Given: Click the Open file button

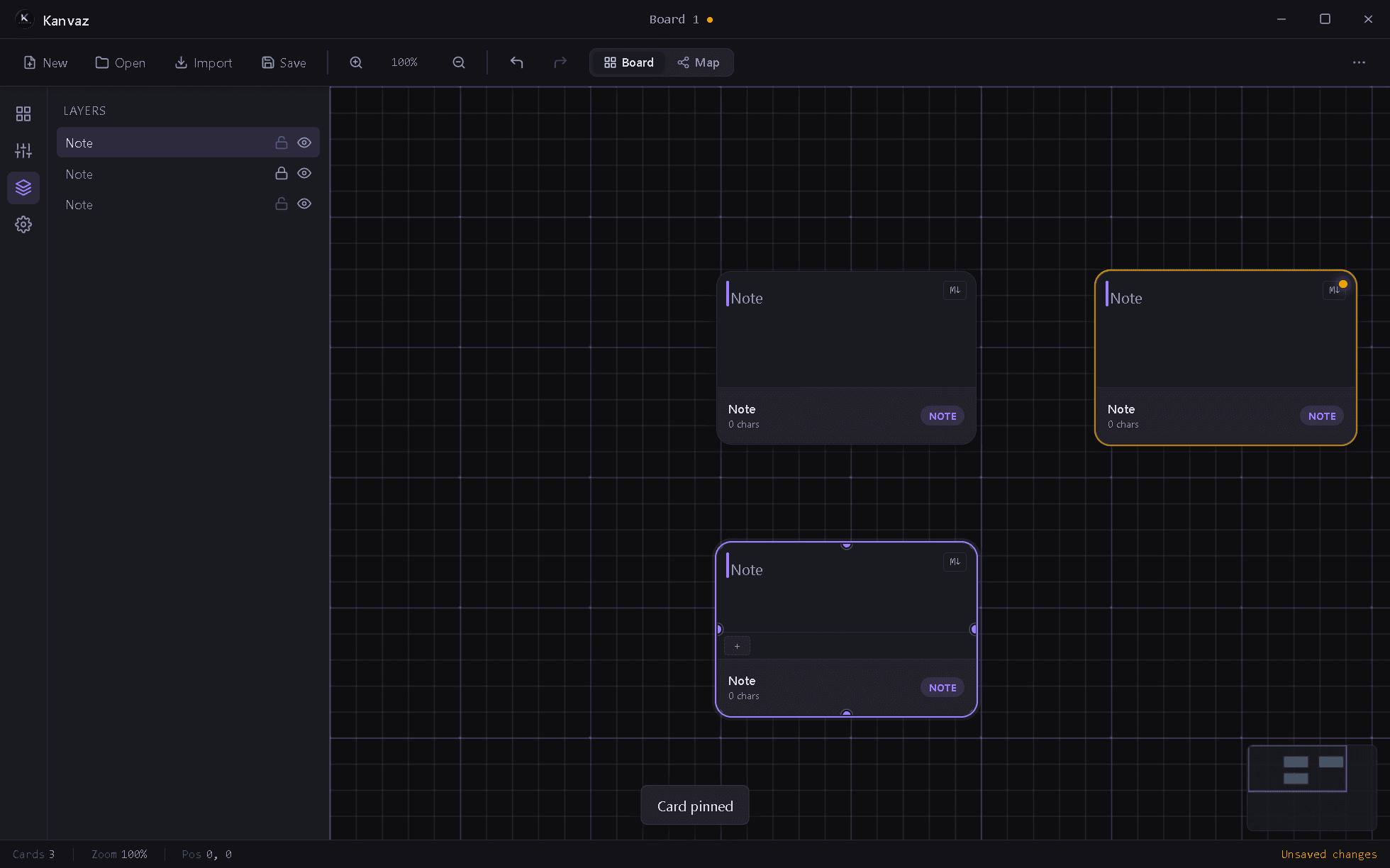Looking at the screenshot, I should click(x=121, y=62).
